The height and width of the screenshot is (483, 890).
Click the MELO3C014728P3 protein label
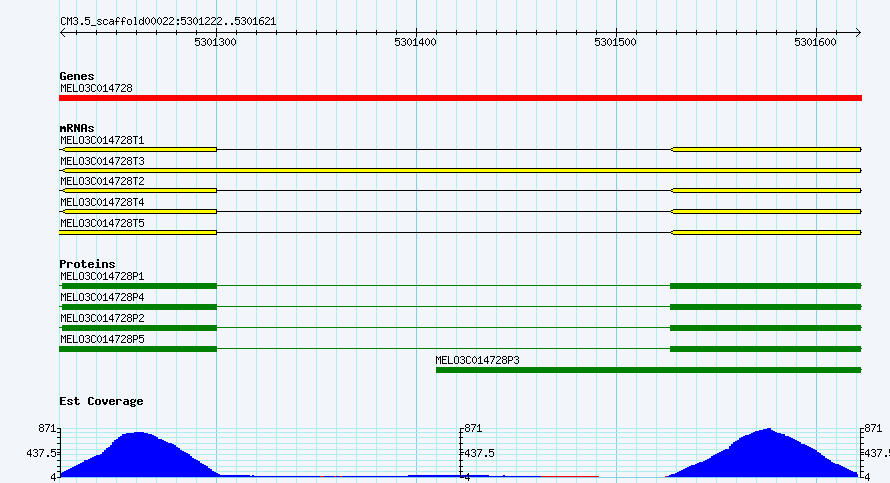point(477,360)
